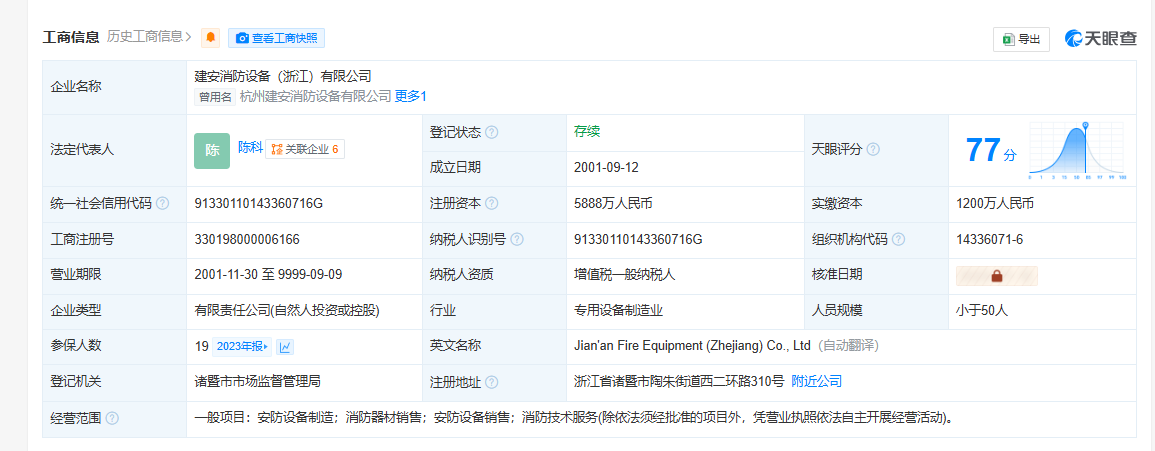Screen dimensions: 1155x451
Task: Click help icon beside 组织机构代码
Action: (899, 239)
